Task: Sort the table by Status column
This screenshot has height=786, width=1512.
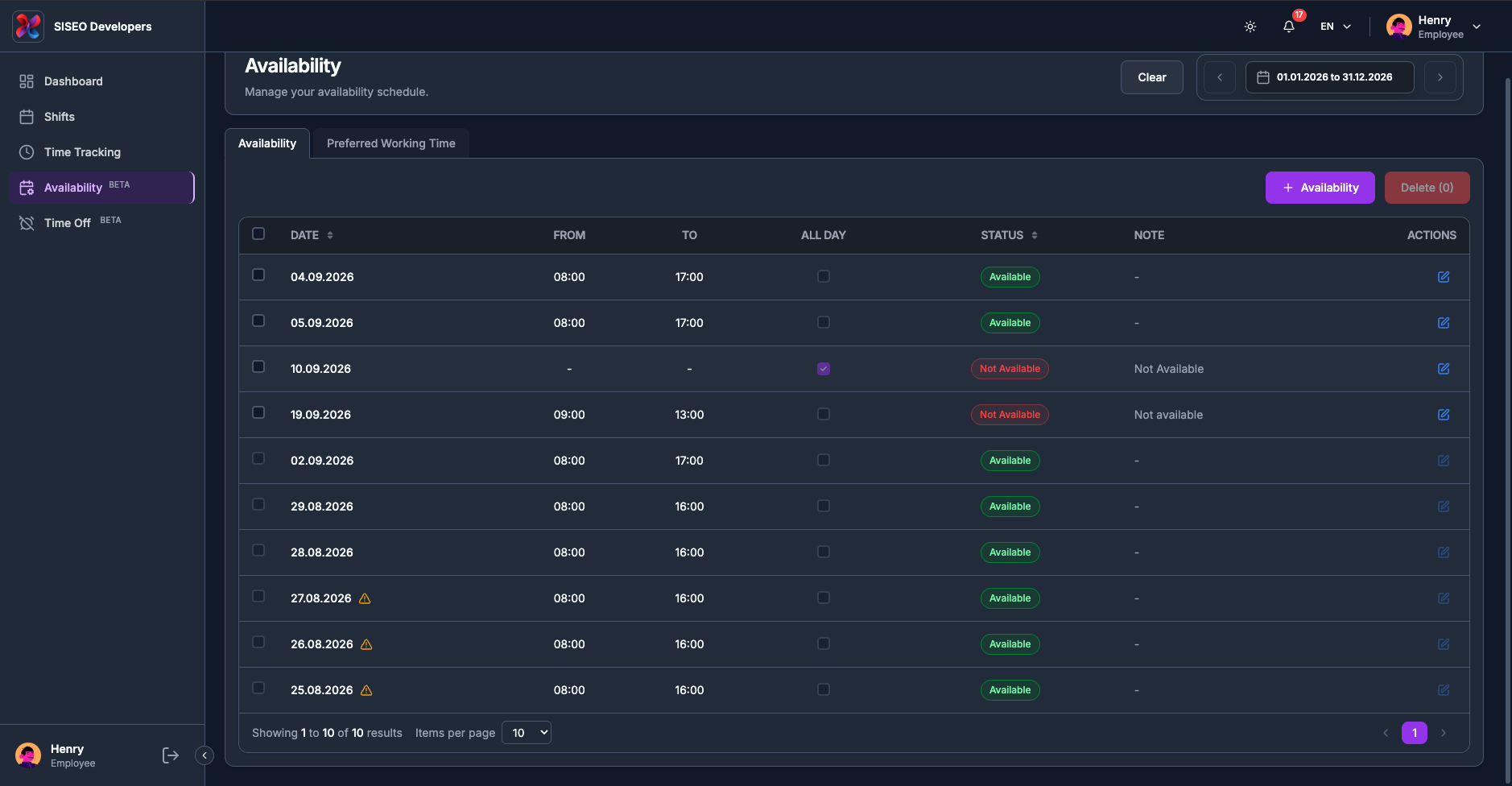Action: 1009,235
